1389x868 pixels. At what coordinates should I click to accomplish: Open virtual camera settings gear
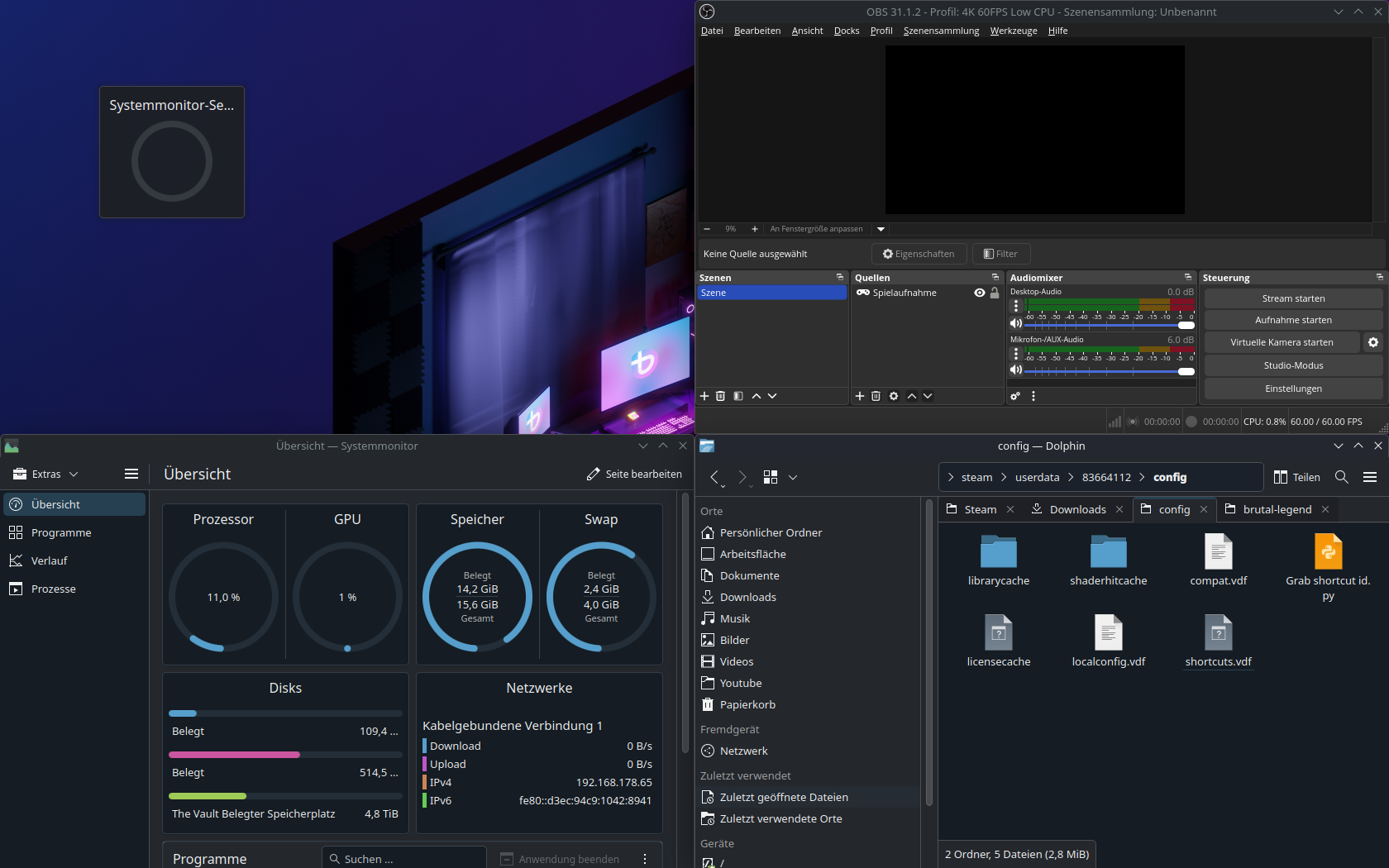click(1373, 342)
